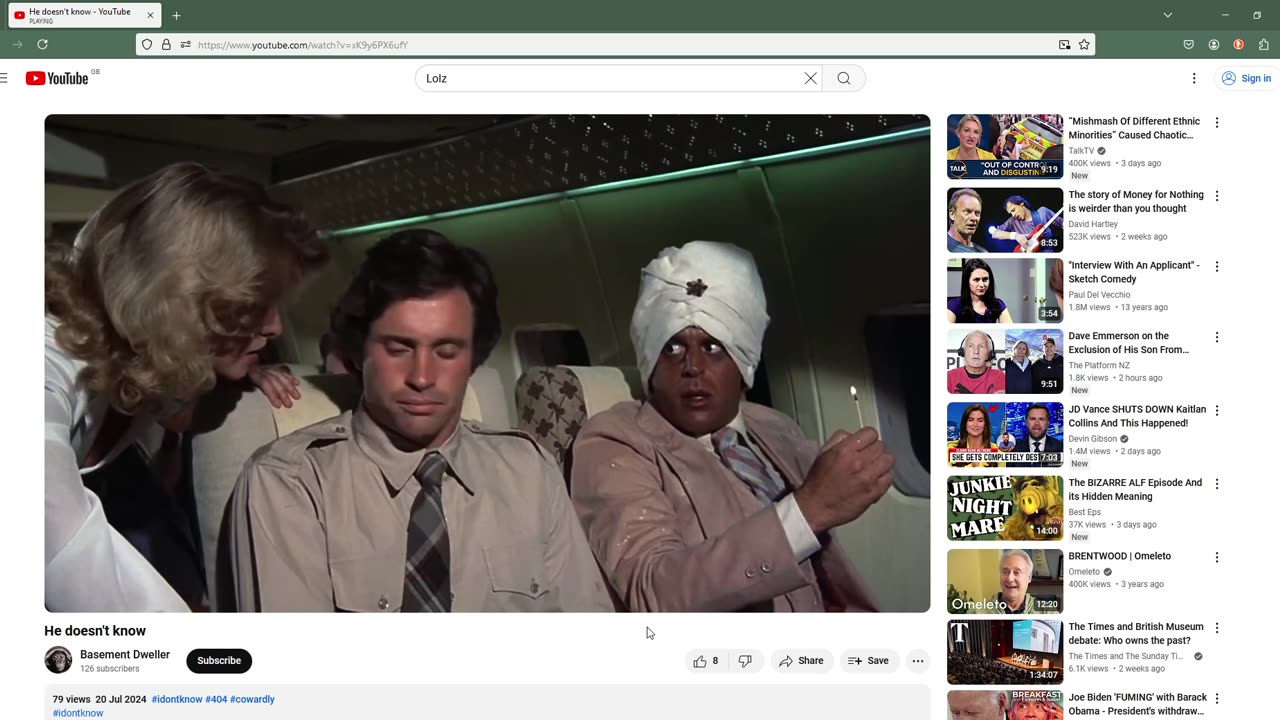Save the video to a playlist
The image size is (1280, 720).
click(868, 661)
